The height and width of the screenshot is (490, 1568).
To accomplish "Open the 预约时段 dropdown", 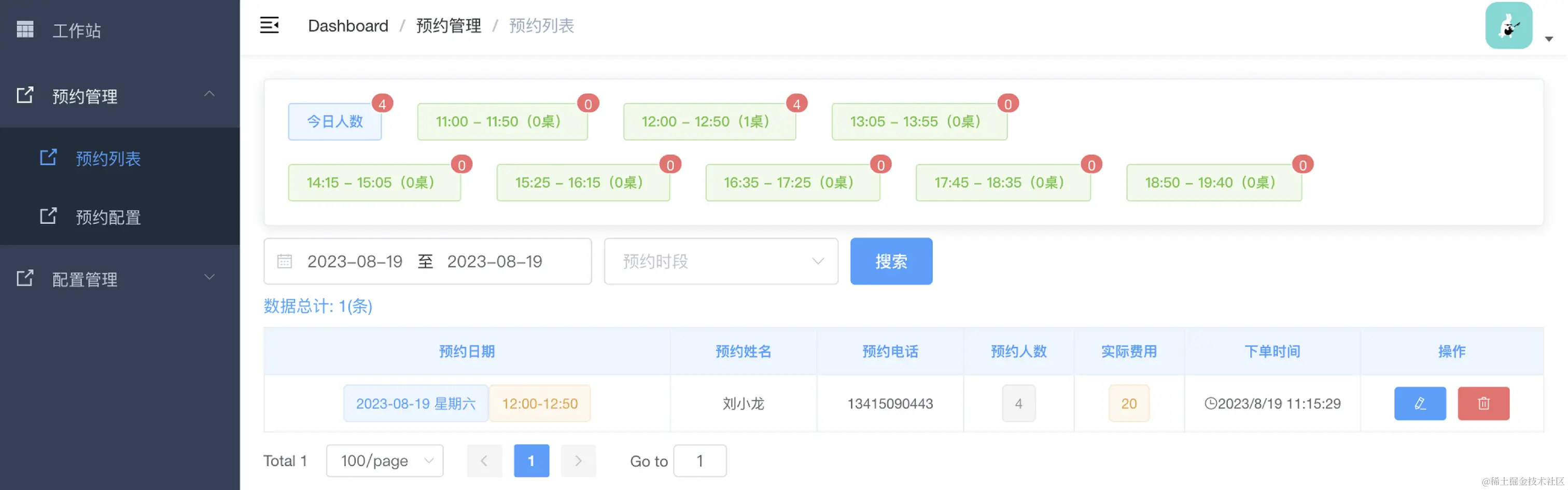I will click(721, 261).
